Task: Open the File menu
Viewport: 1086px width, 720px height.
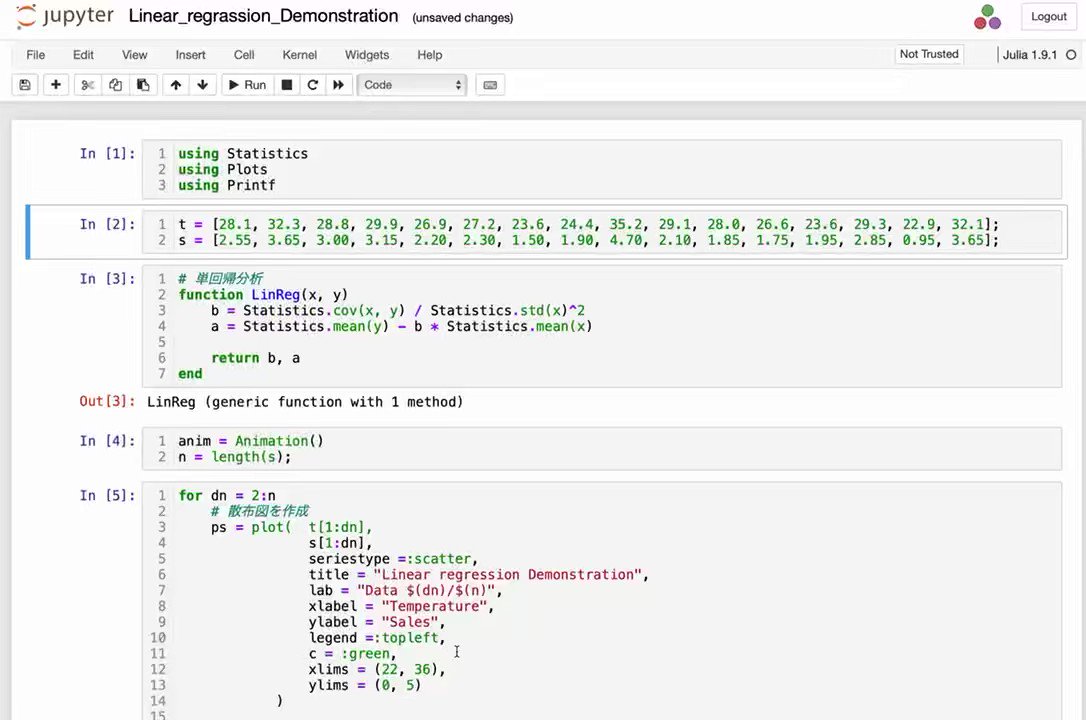Action: pyautogui.click(x=35, y=55)
